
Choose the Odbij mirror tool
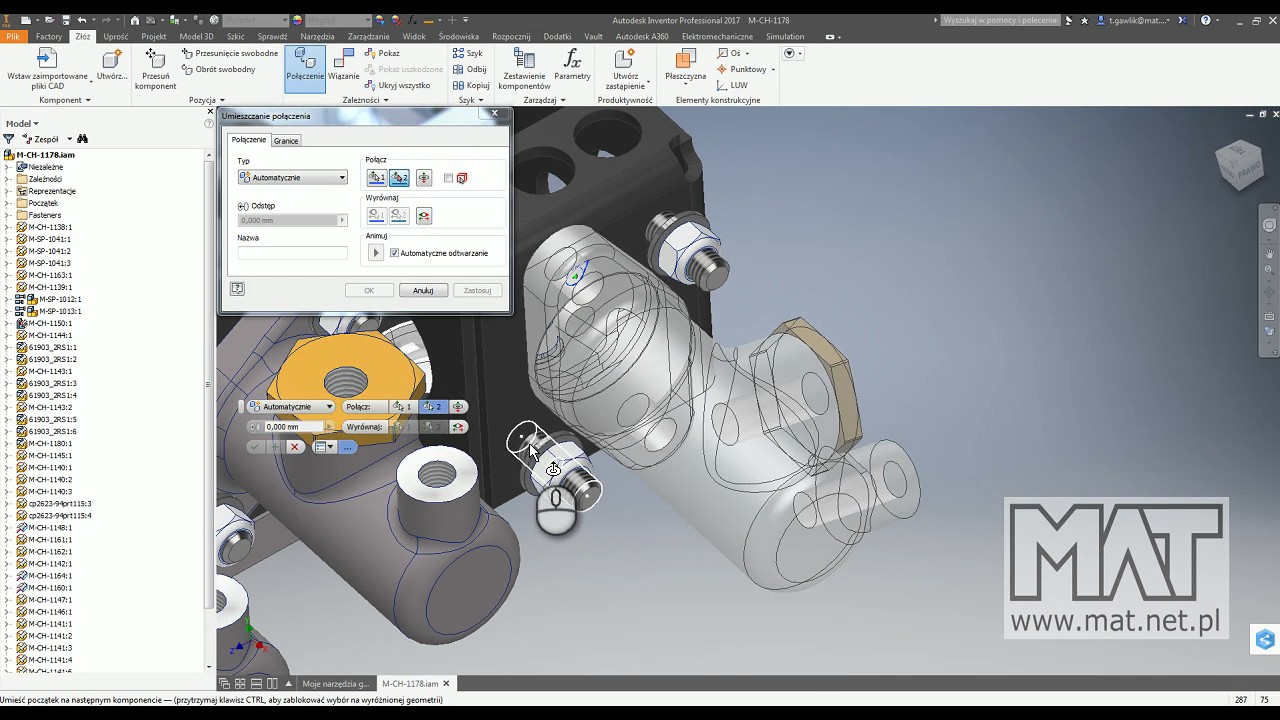pos(469,69)
